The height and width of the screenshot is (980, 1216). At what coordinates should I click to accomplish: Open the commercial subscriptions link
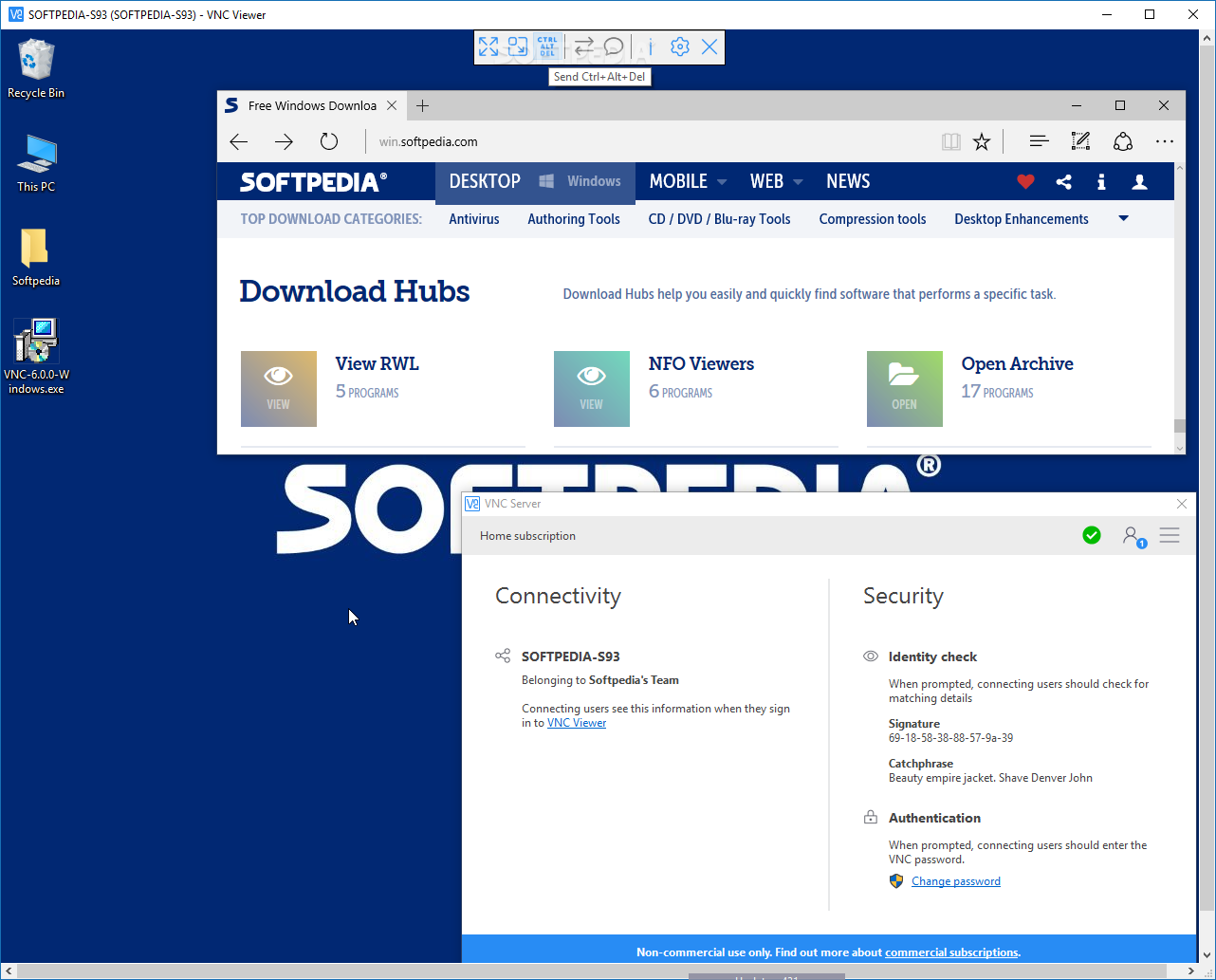point(951,952)
